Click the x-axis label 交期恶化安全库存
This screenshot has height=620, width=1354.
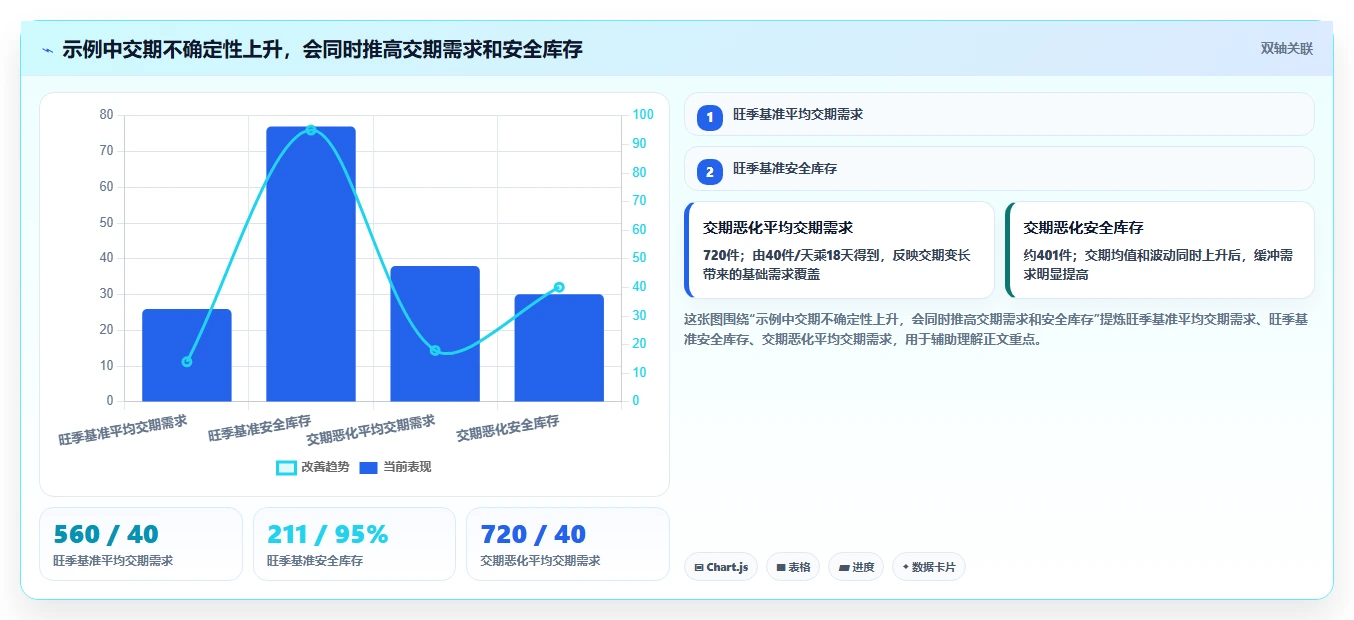507,428
